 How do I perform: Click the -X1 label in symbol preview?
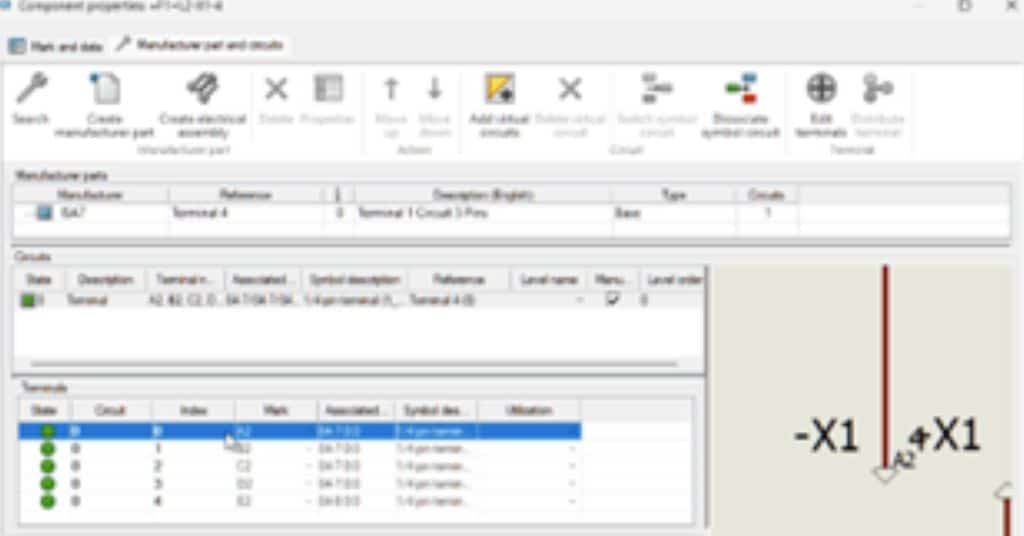[825, 435]
